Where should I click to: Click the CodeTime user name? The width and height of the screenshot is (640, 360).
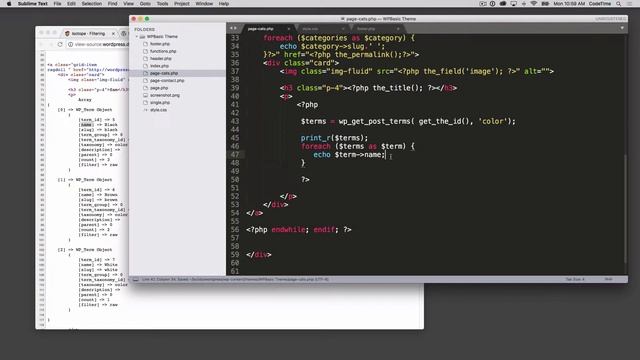600,4
